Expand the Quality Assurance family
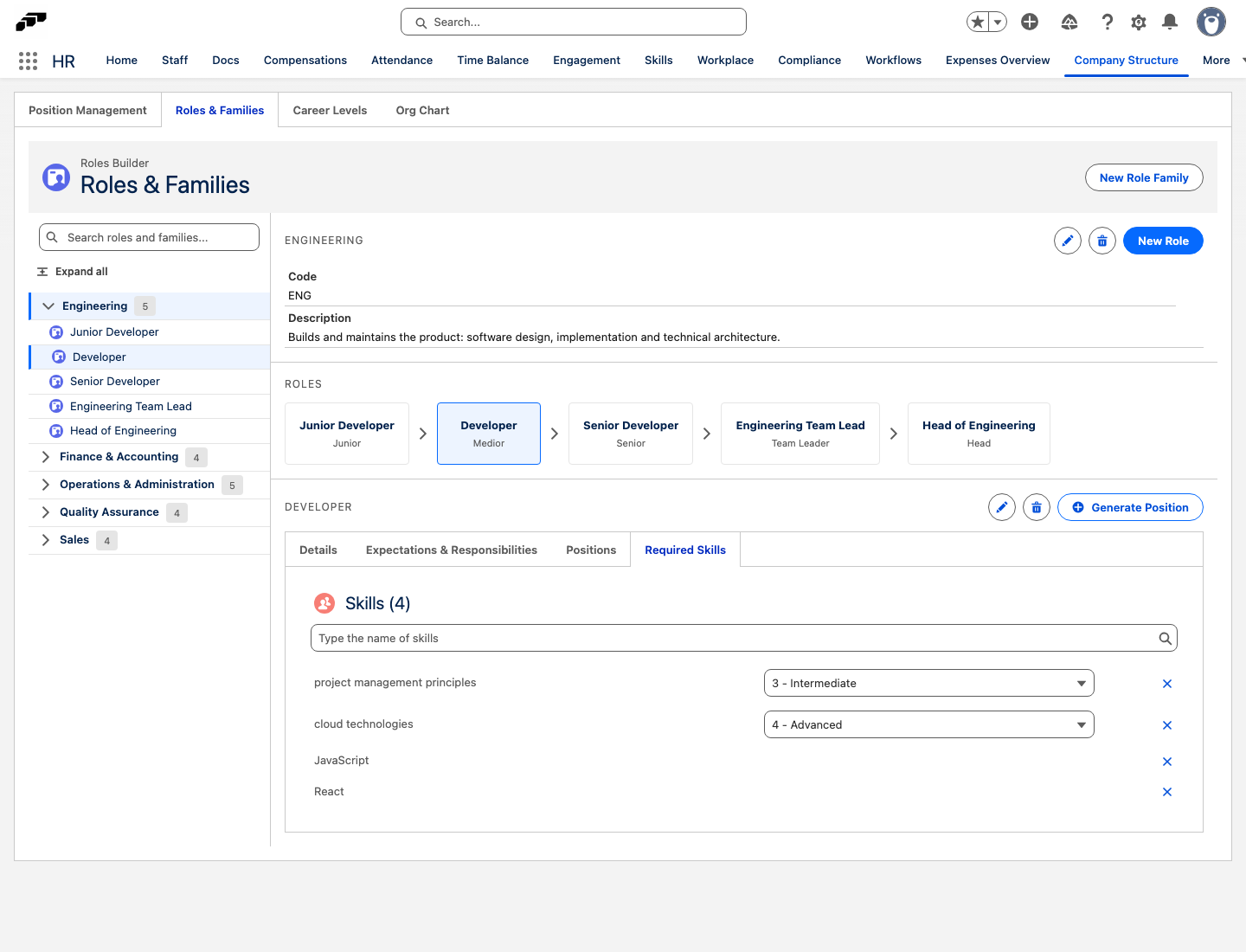This screenshot has width=1246, height=952. [46, 512]
